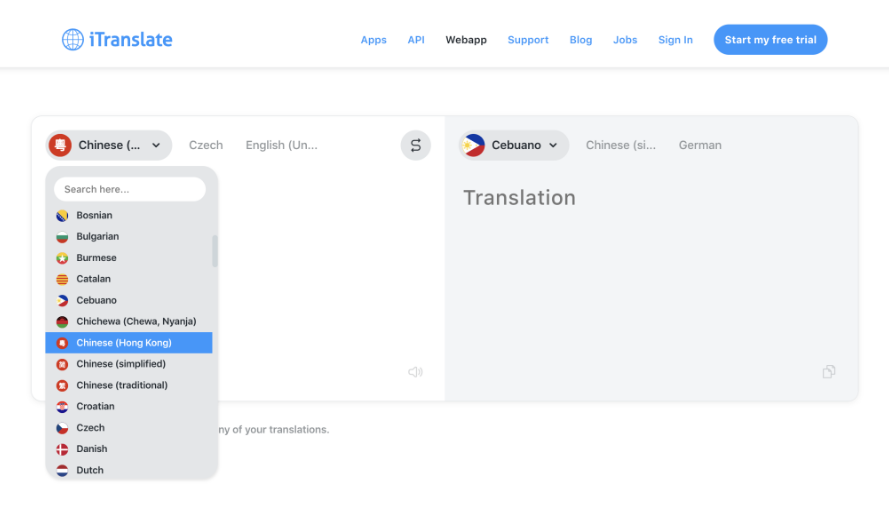Choose Burmese in the dropdown list
This screenshot has width=889, height=513.
pos(129,258)
